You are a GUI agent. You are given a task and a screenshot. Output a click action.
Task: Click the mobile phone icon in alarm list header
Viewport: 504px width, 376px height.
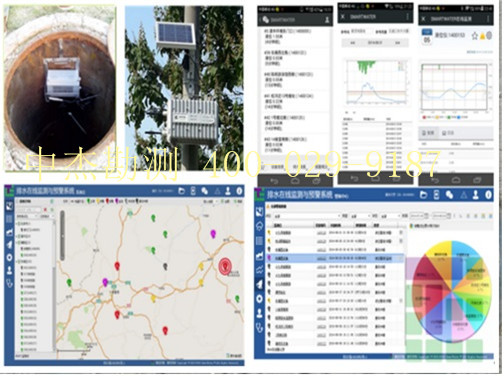click(437, 195)
